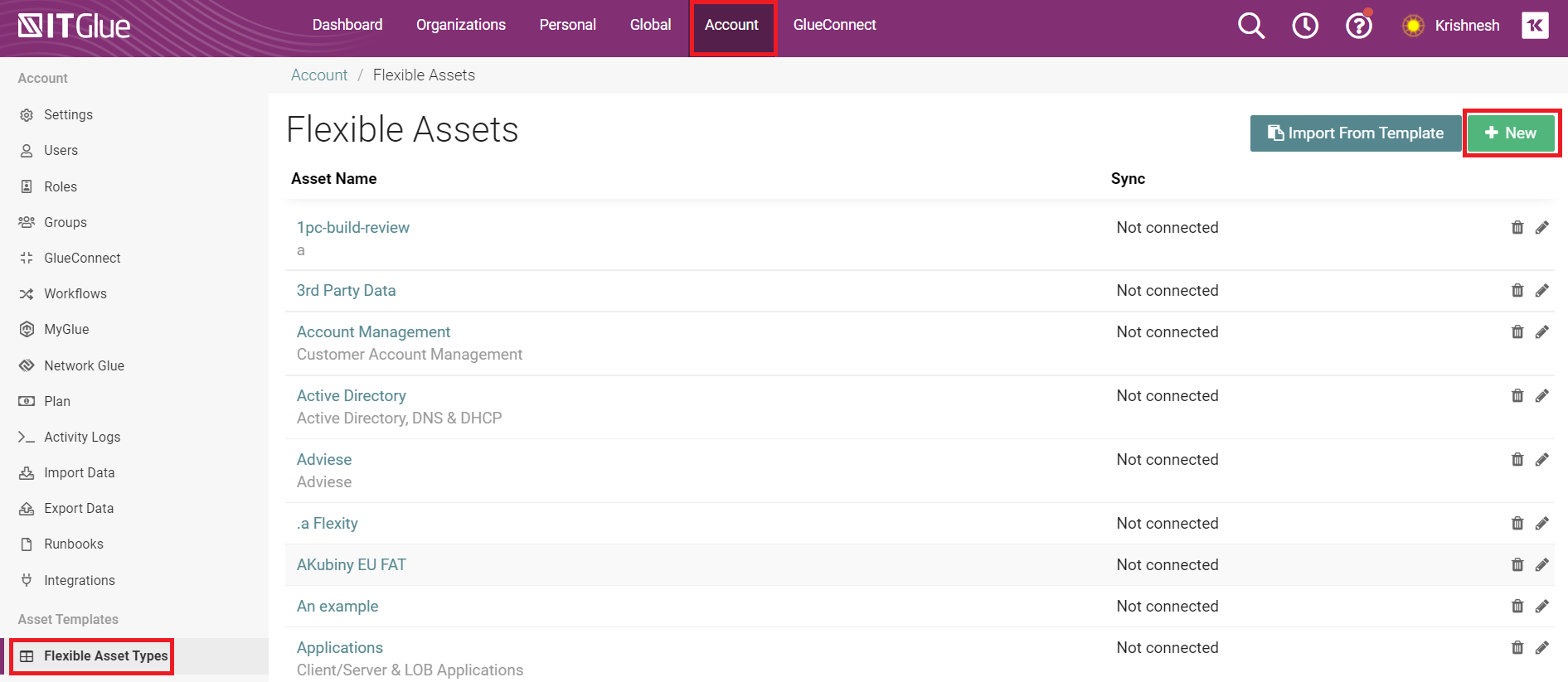This screenshot has height=682, width=1568.
Task: Delete the Adviese asset type
Action: (1517, 459)
